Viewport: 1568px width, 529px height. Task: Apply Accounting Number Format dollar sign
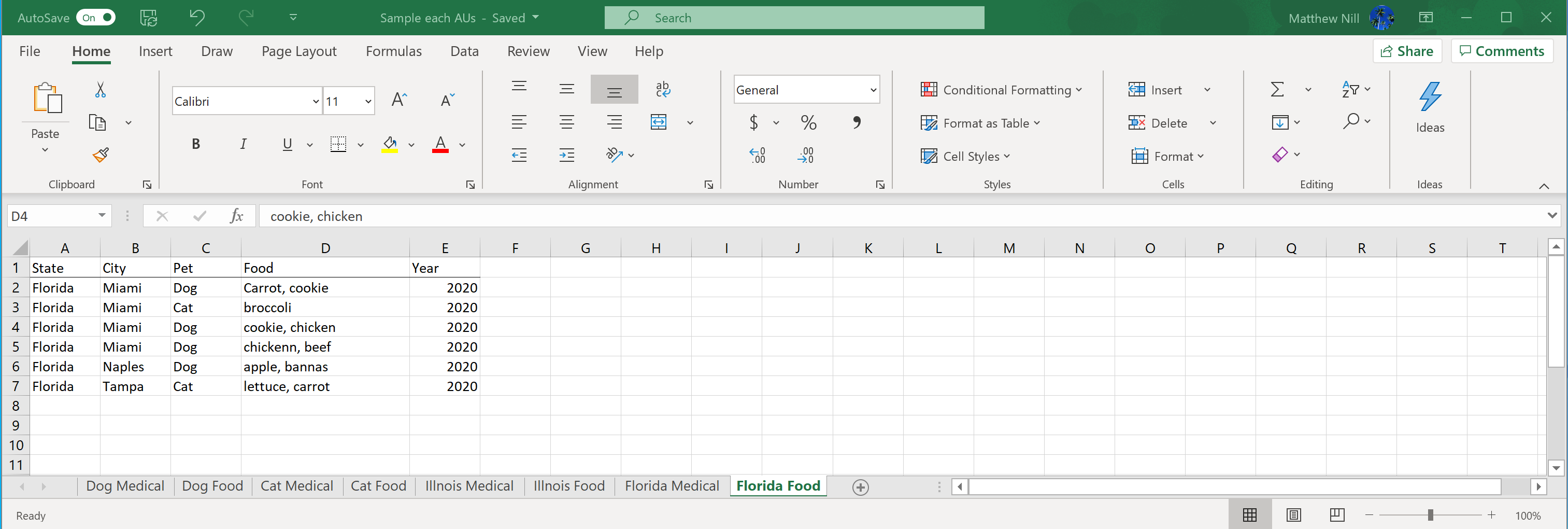753,122
